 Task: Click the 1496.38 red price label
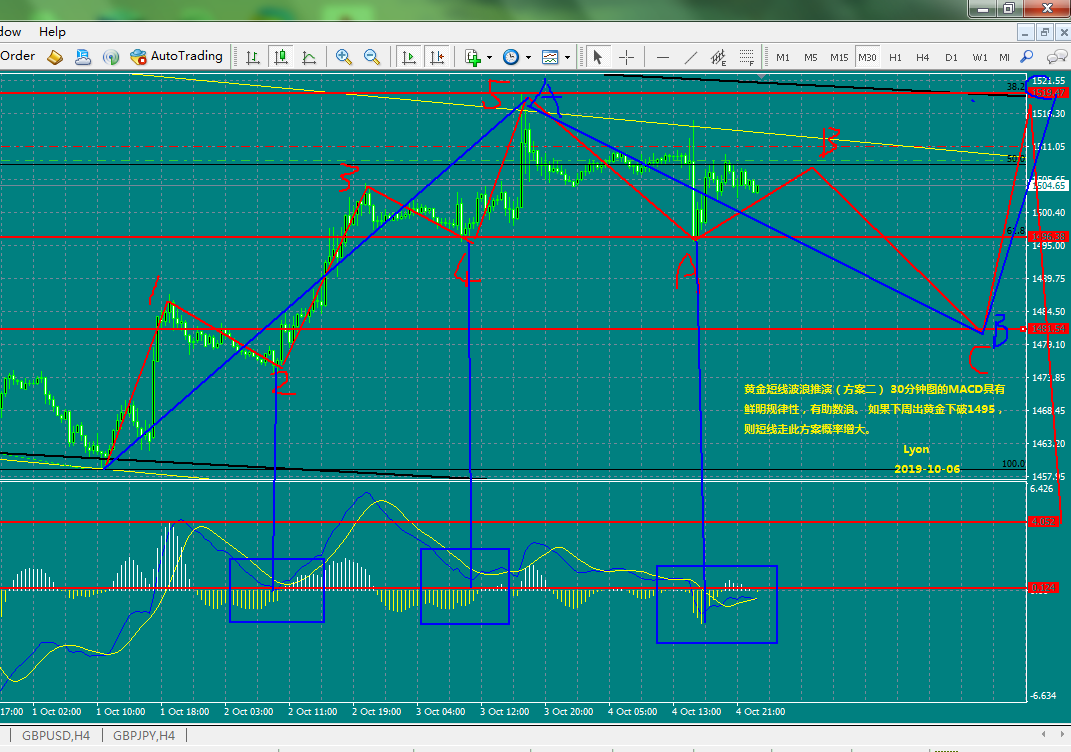click(x=1048, y=237)
